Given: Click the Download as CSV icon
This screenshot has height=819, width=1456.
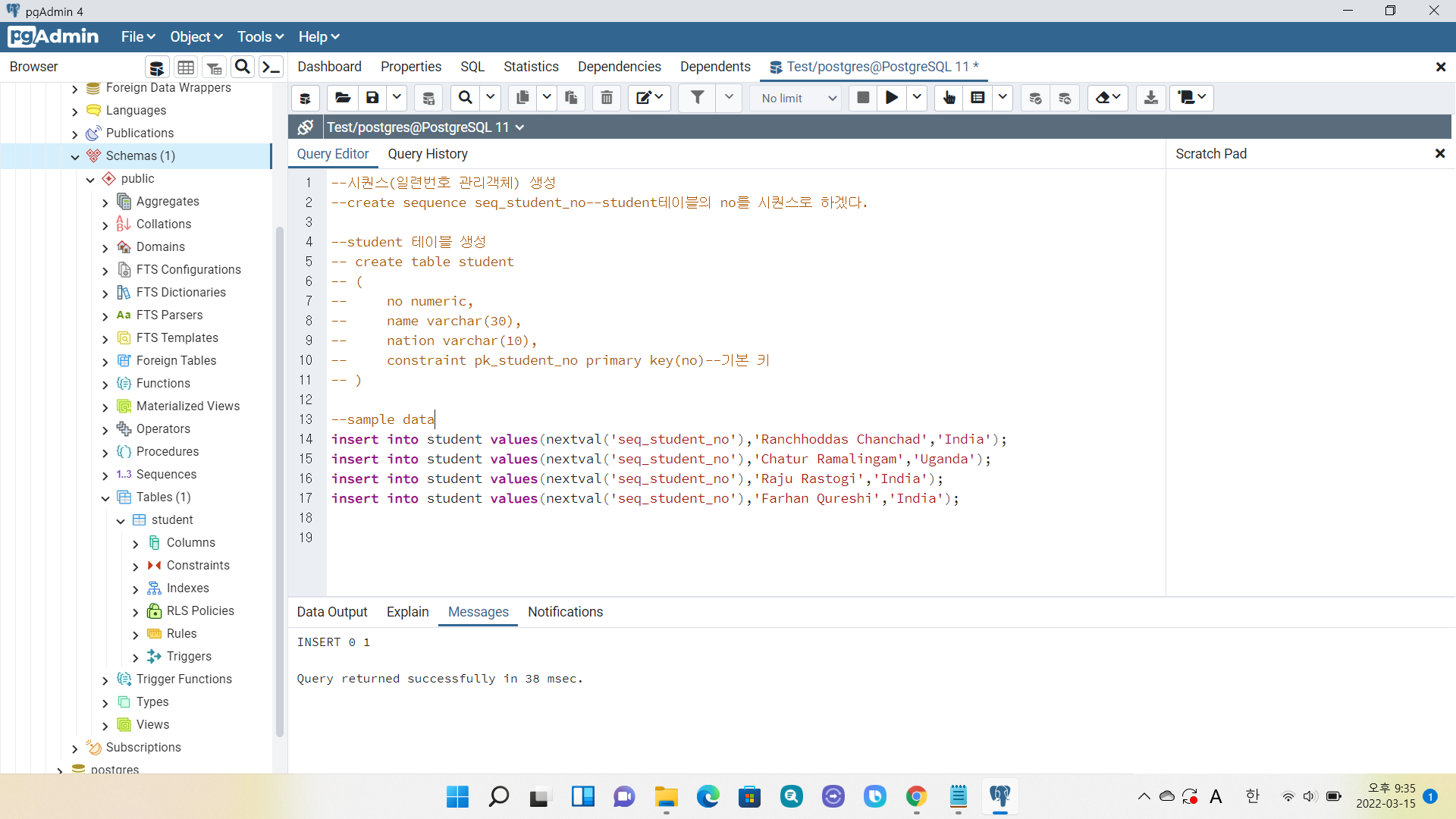Looking at the screenshot, I should 1150,98.
